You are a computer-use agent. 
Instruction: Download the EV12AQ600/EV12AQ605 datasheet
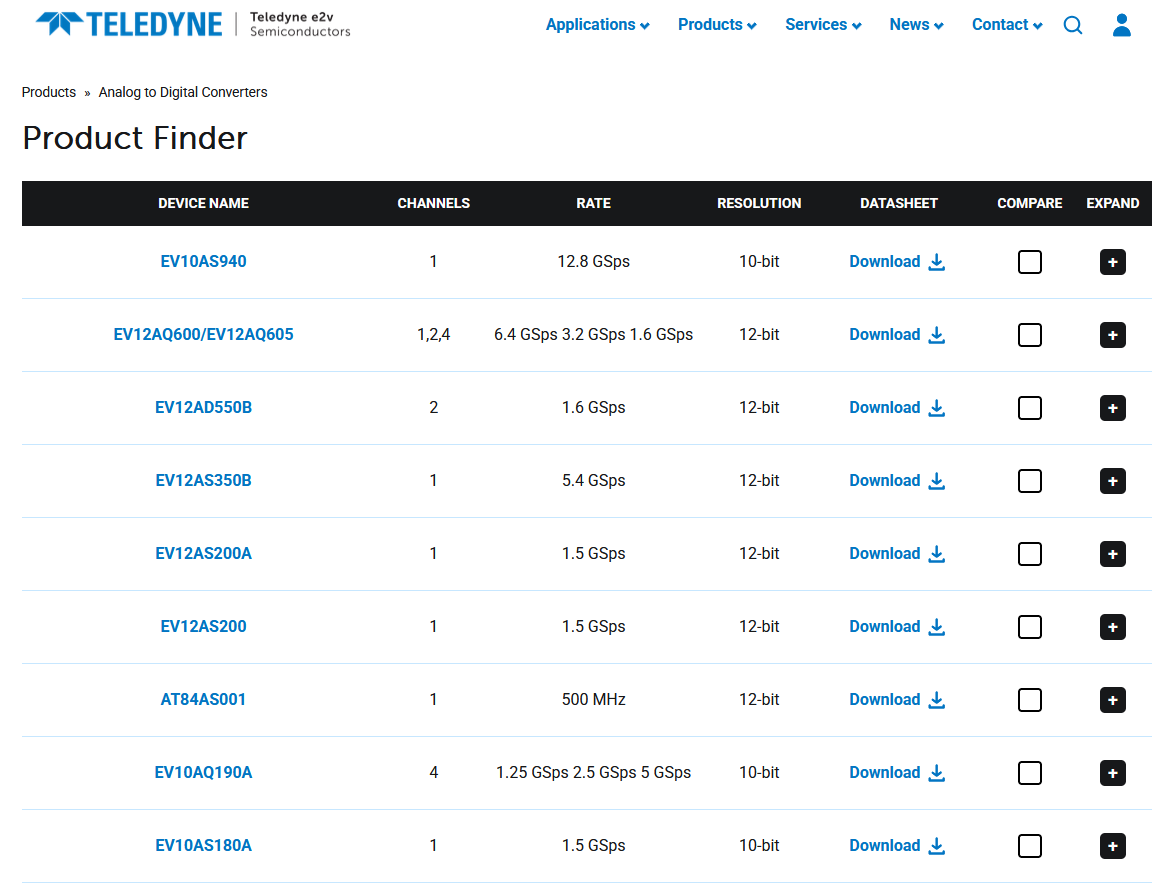pyautogui.click(x=897, y=334)
